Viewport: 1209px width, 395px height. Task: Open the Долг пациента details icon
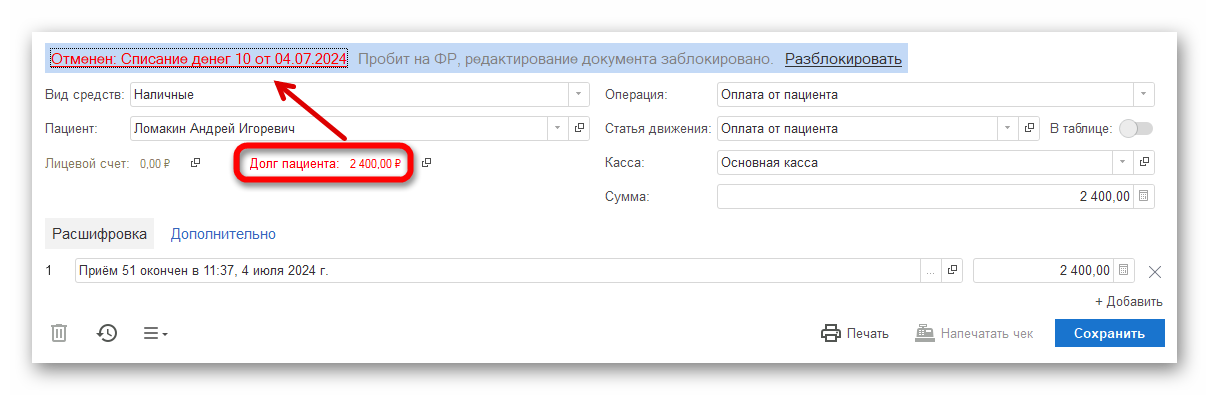click(426, 163)
